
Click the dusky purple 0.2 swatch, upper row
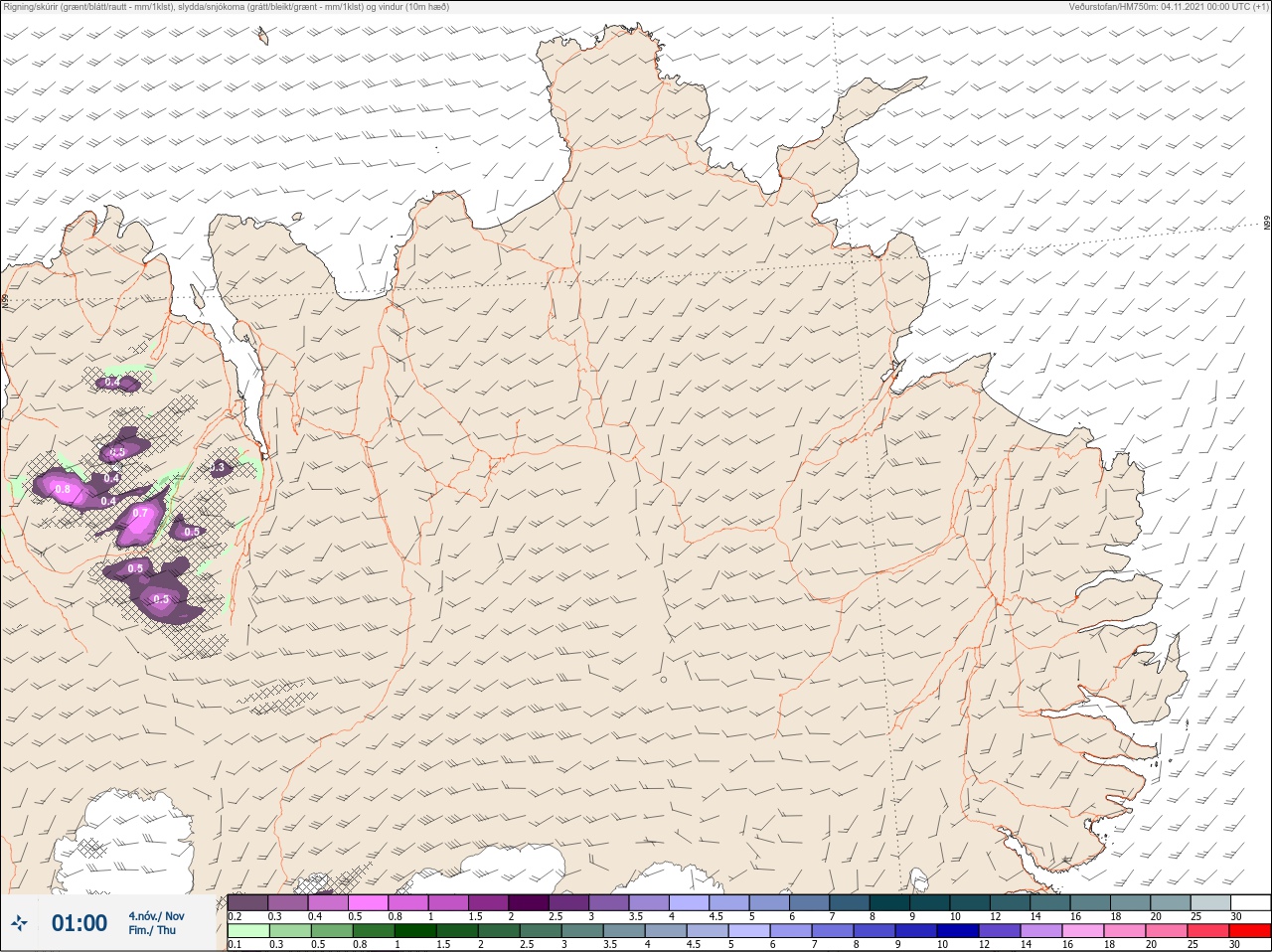click(x=247, y=903)
